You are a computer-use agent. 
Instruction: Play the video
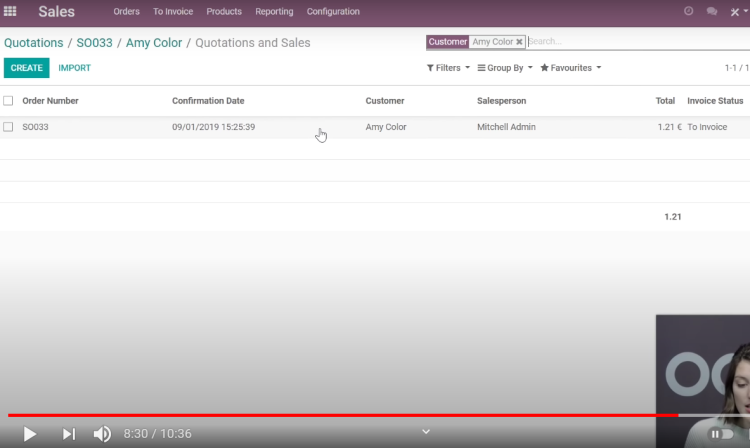point(30,434)
